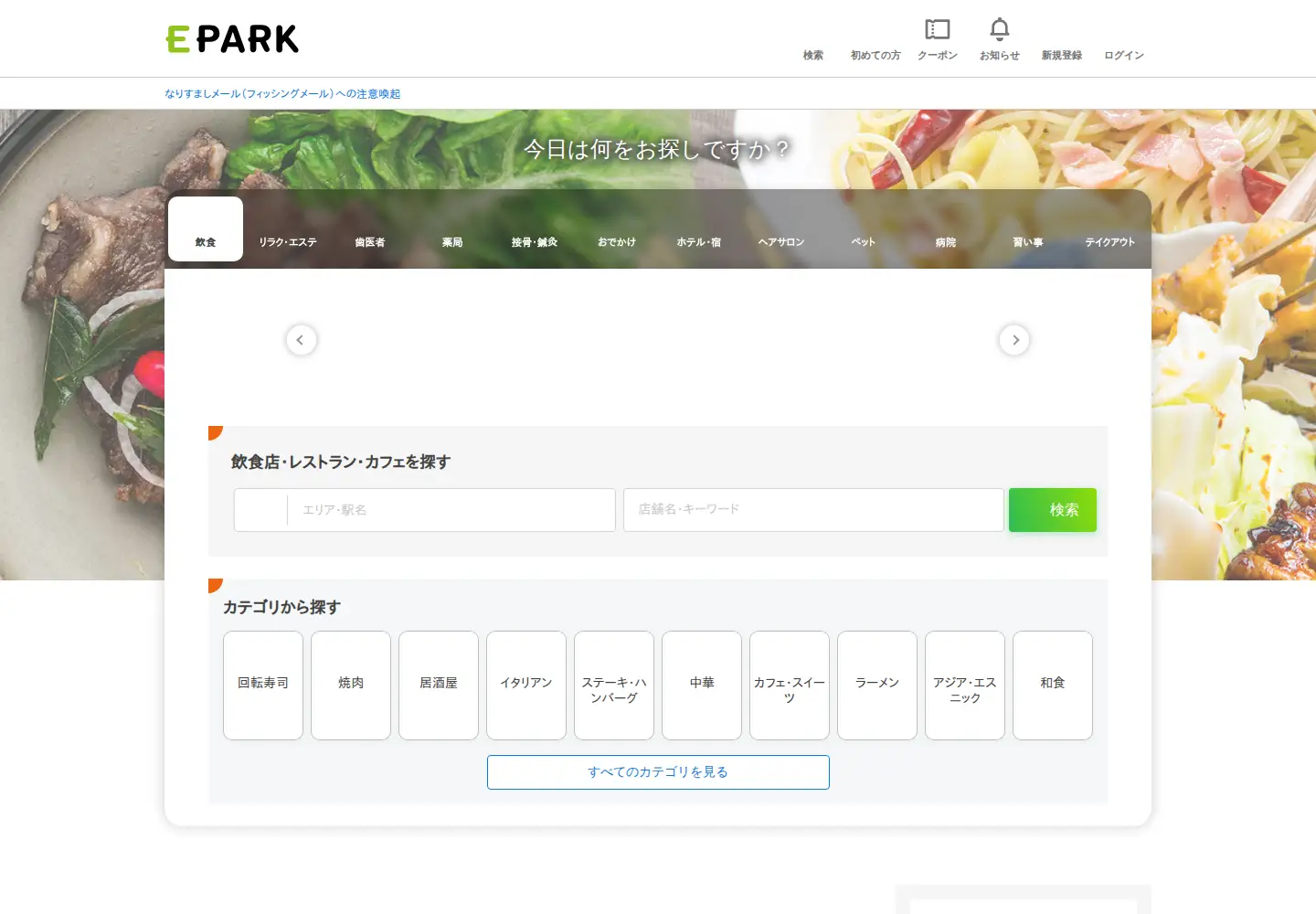Click the EPARK logo
The height and width of the screenshot is (914, 1316).
click(x=232, y=38)
